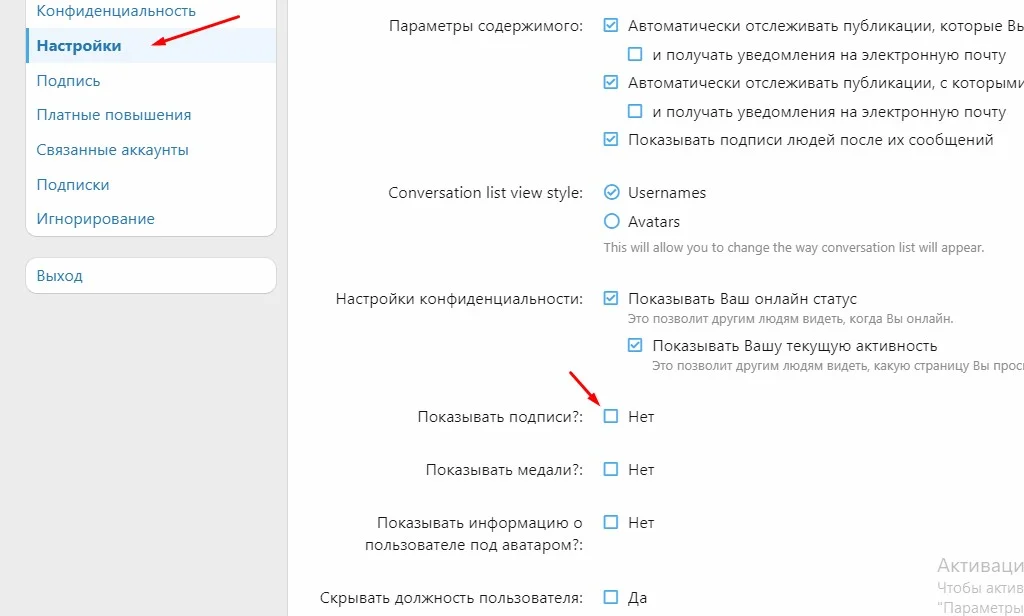Open the Игнорирование settings

97,218
